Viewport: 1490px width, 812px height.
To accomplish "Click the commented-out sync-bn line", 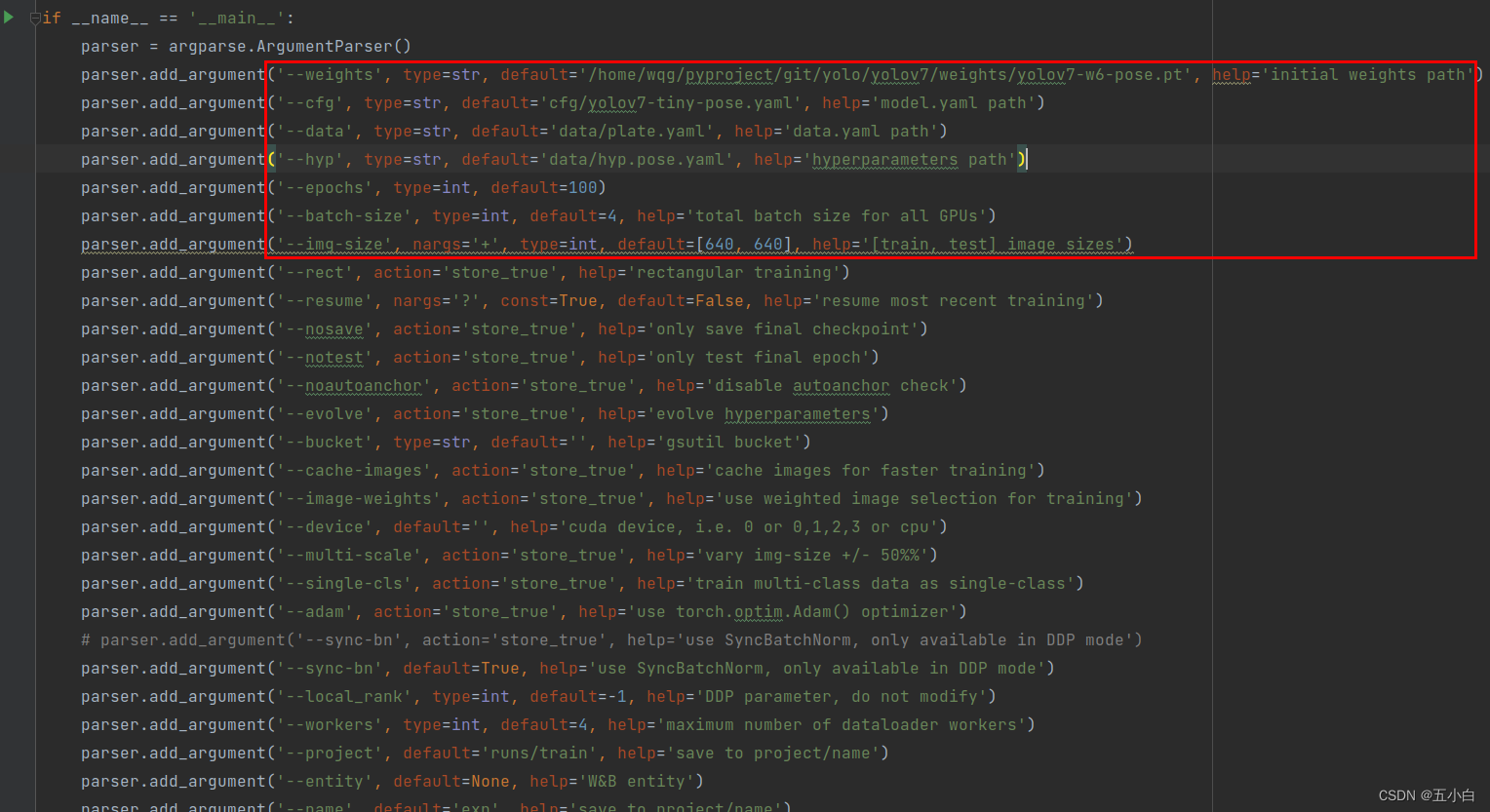I will [x=611, y=640].
